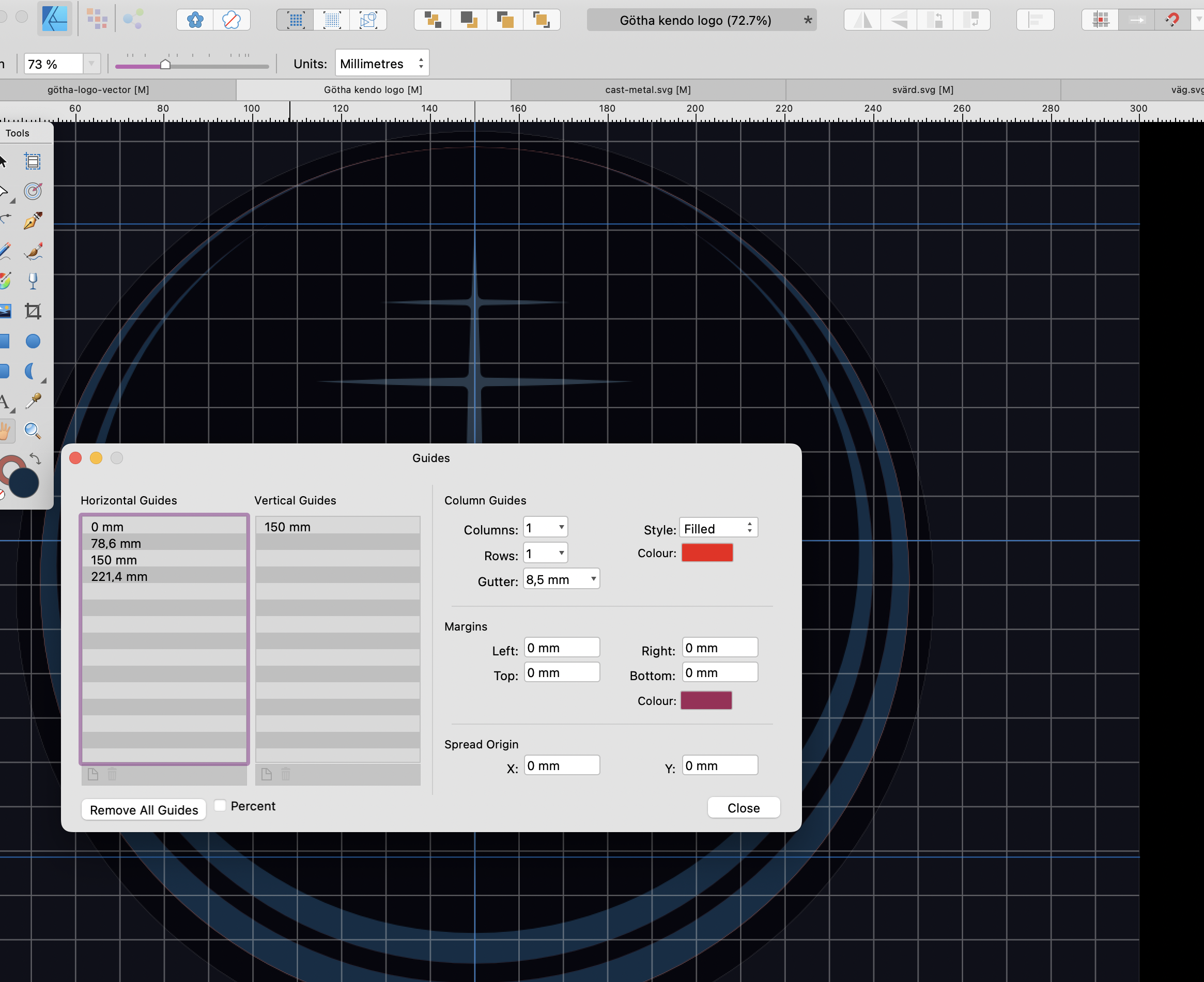This screenshot has height=982, width=1204.
Task: Click the zoom slider handle
Action: pos(165,65)
